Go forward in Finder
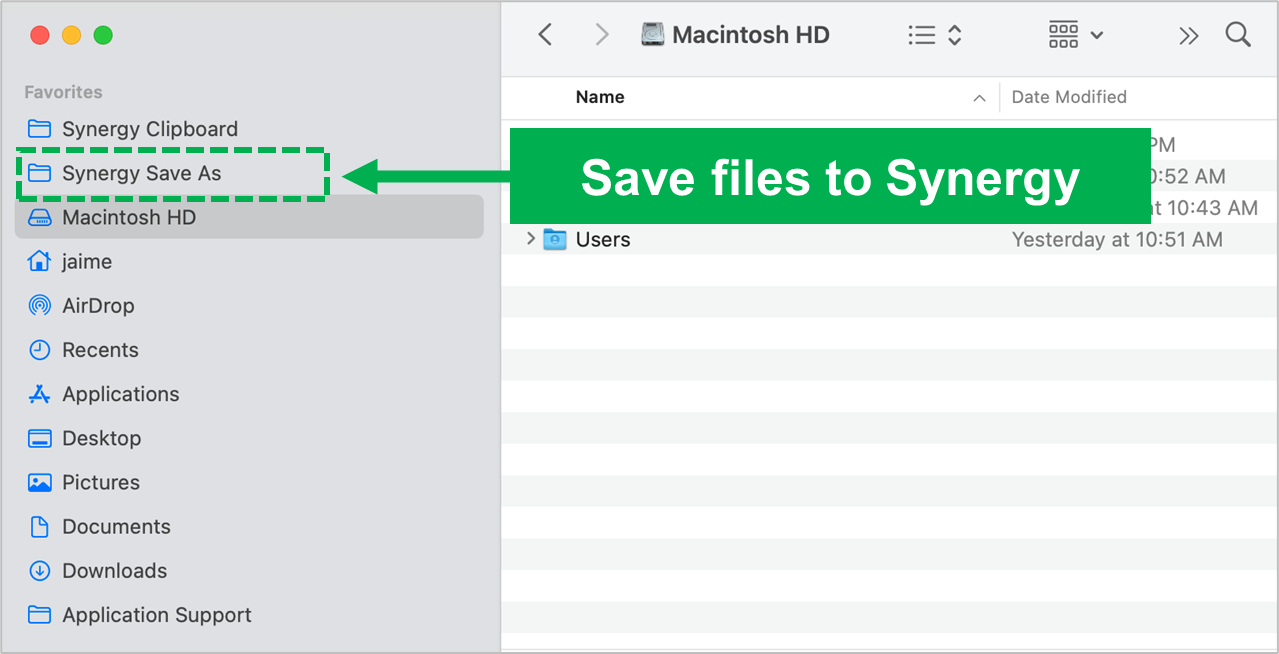 [x=602, y=35]
